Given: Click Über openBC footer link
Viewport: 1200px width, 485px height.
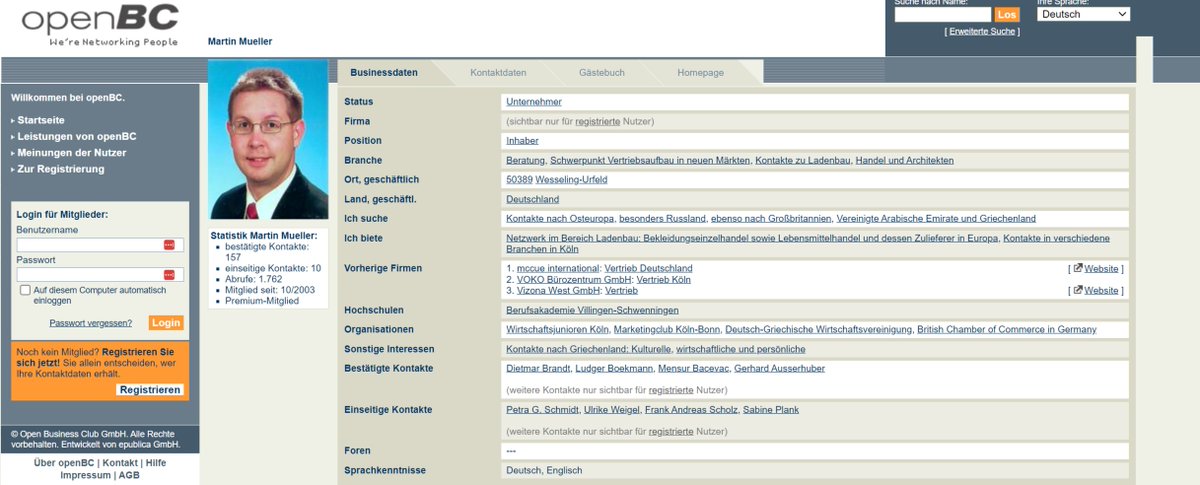Looking at the screenshot, I should point(64,463).
